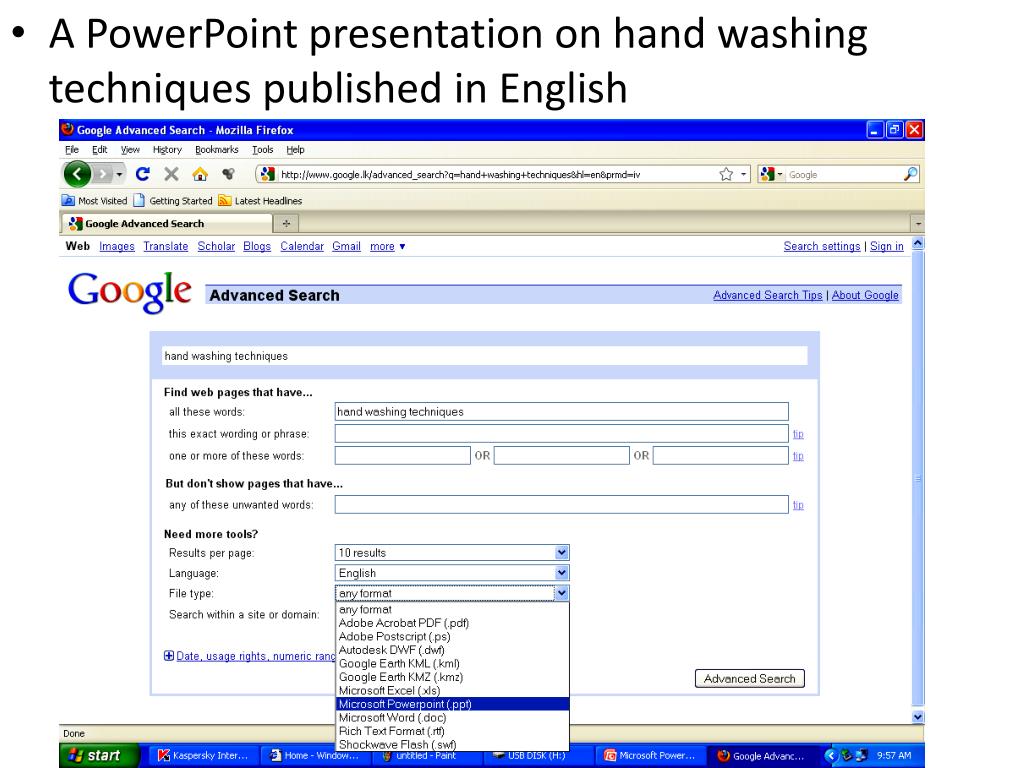Open the Edit menu

pyautogui.click(x=99, y=150)
